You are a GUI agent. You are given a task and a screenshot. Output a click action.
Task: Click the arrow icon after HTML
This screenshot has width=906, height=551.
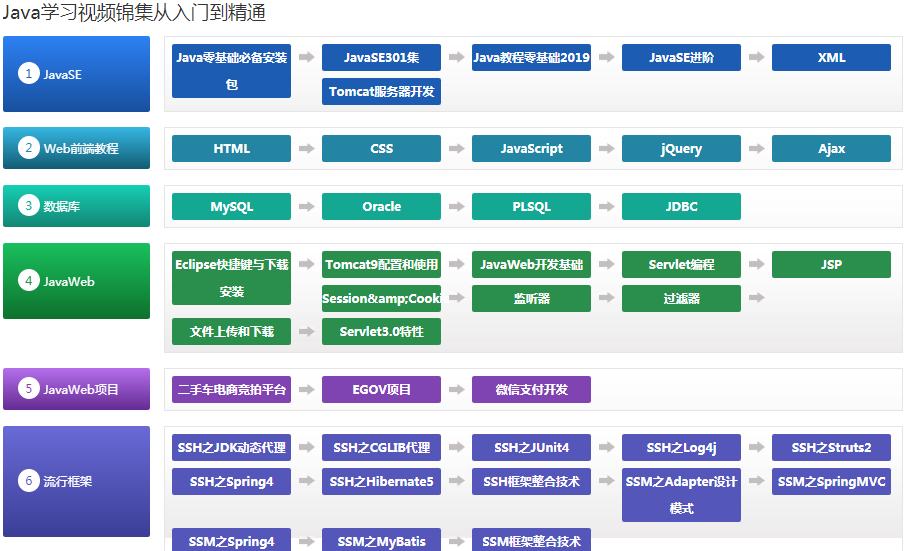tap(306, 149)
